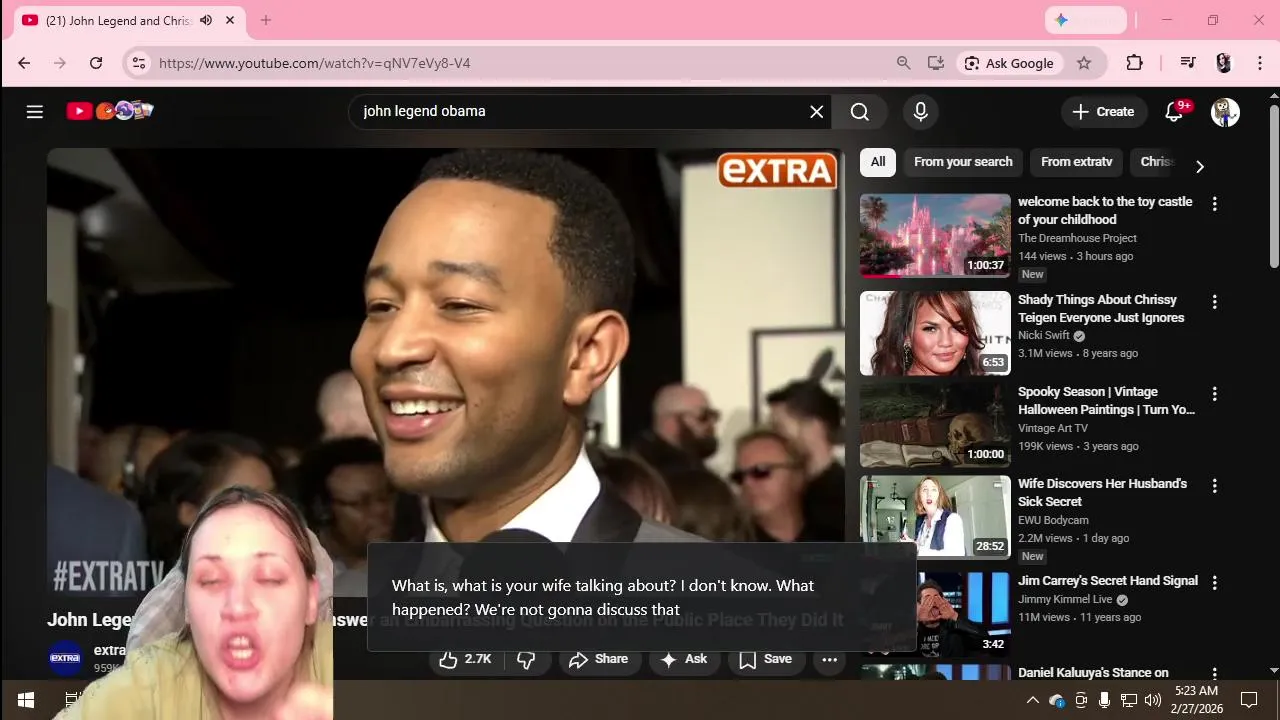Visit The Dreamhouse Project channel
1280x720 pixels.
click(x=1077, y=238)
